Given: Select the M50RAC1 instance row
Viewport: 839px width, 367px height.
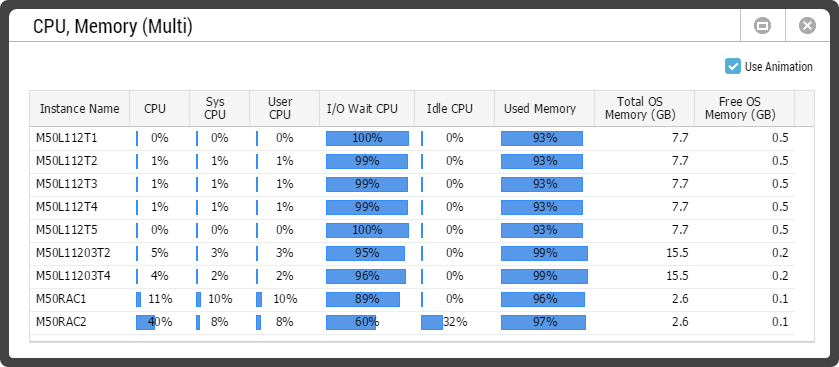Looking at the screenshot, I should (x=412, y=300).
